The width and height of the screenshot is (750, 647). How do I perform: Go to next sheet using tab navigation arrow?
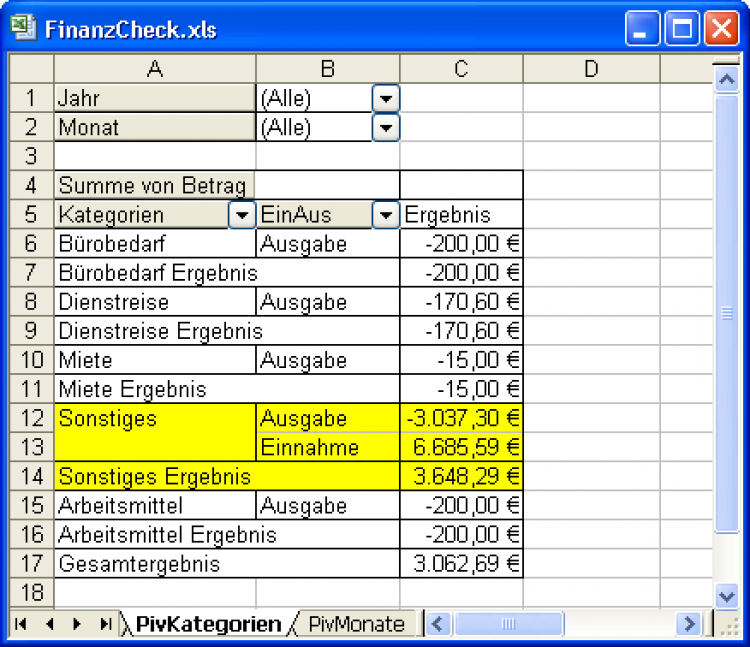(77, 624)
